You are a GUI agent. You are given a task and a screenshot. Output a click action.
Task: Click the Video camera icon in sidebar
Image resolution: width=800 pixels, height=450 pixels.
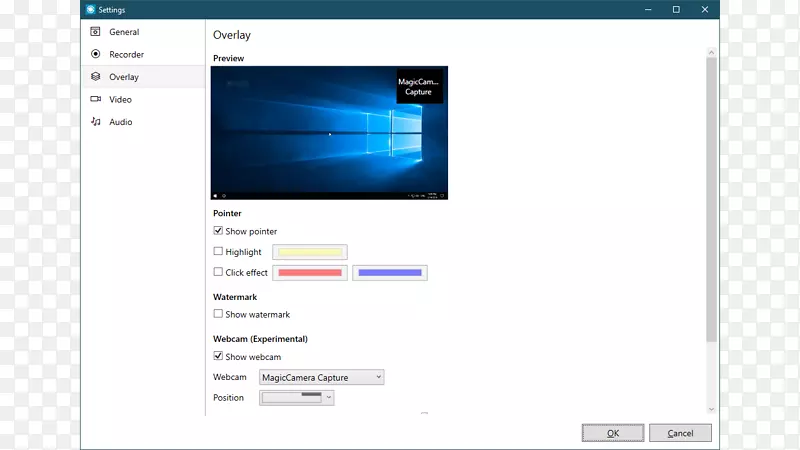coord(96,99)
